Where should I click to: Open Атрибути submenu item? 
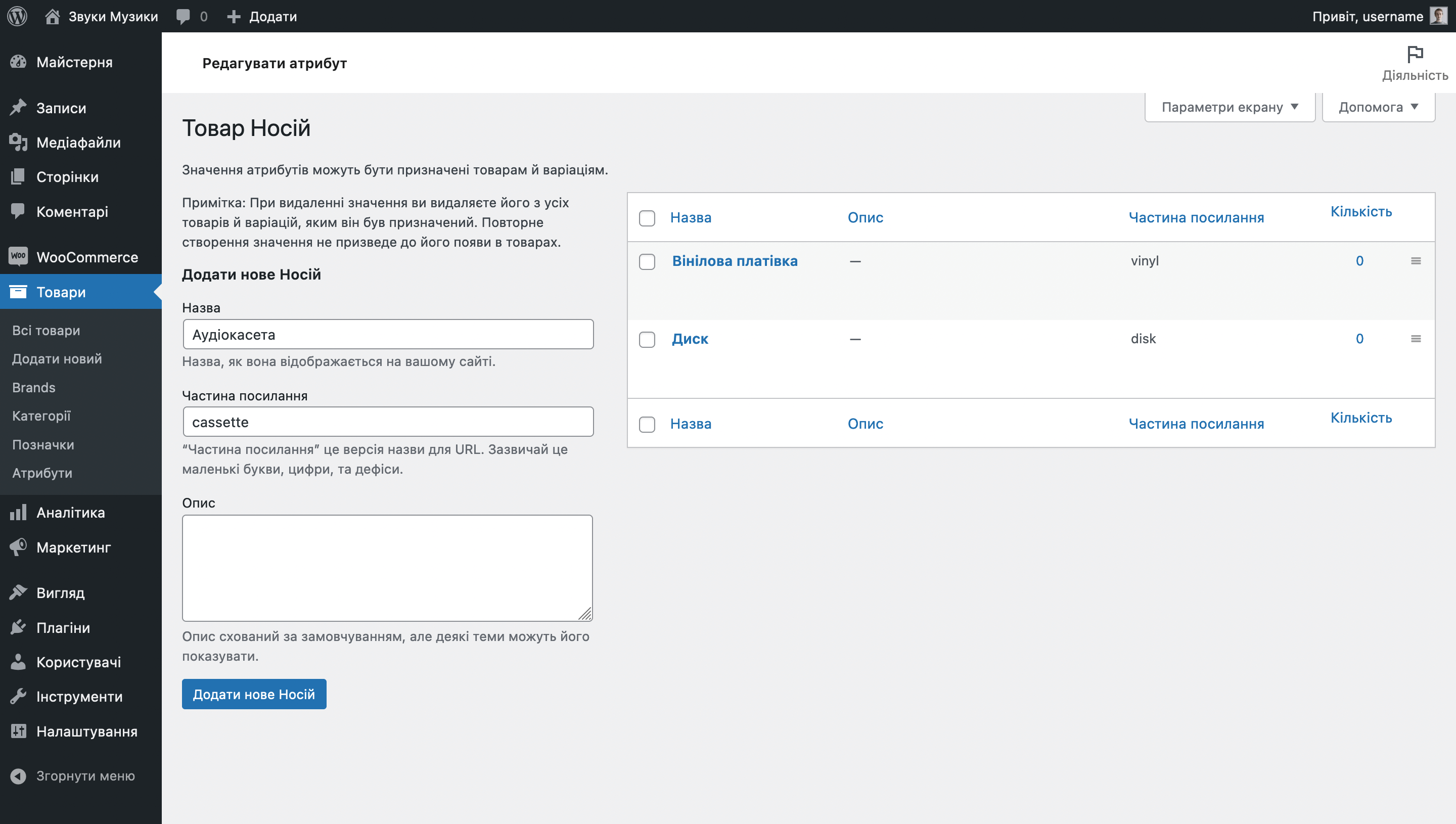click(x=42, y=473)
